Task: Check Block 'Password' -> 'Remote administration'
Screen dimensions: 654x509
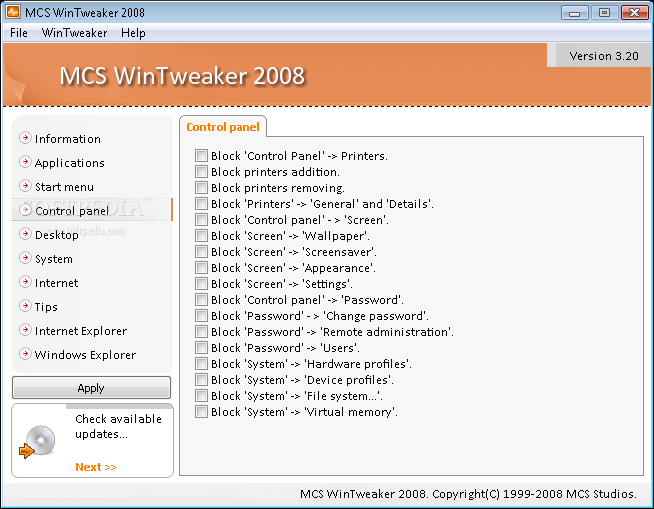Action: click(201, 332)
